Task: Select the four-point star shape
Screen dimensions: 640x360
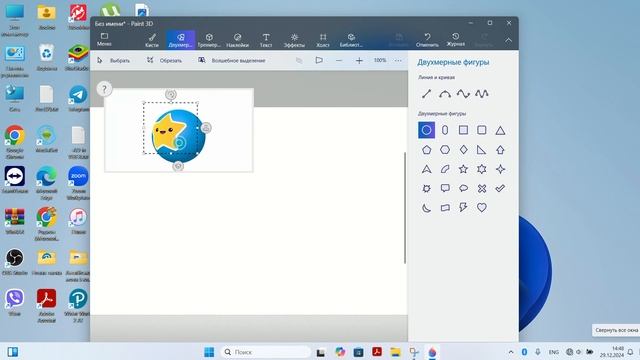Action: (x=500, y=169)
